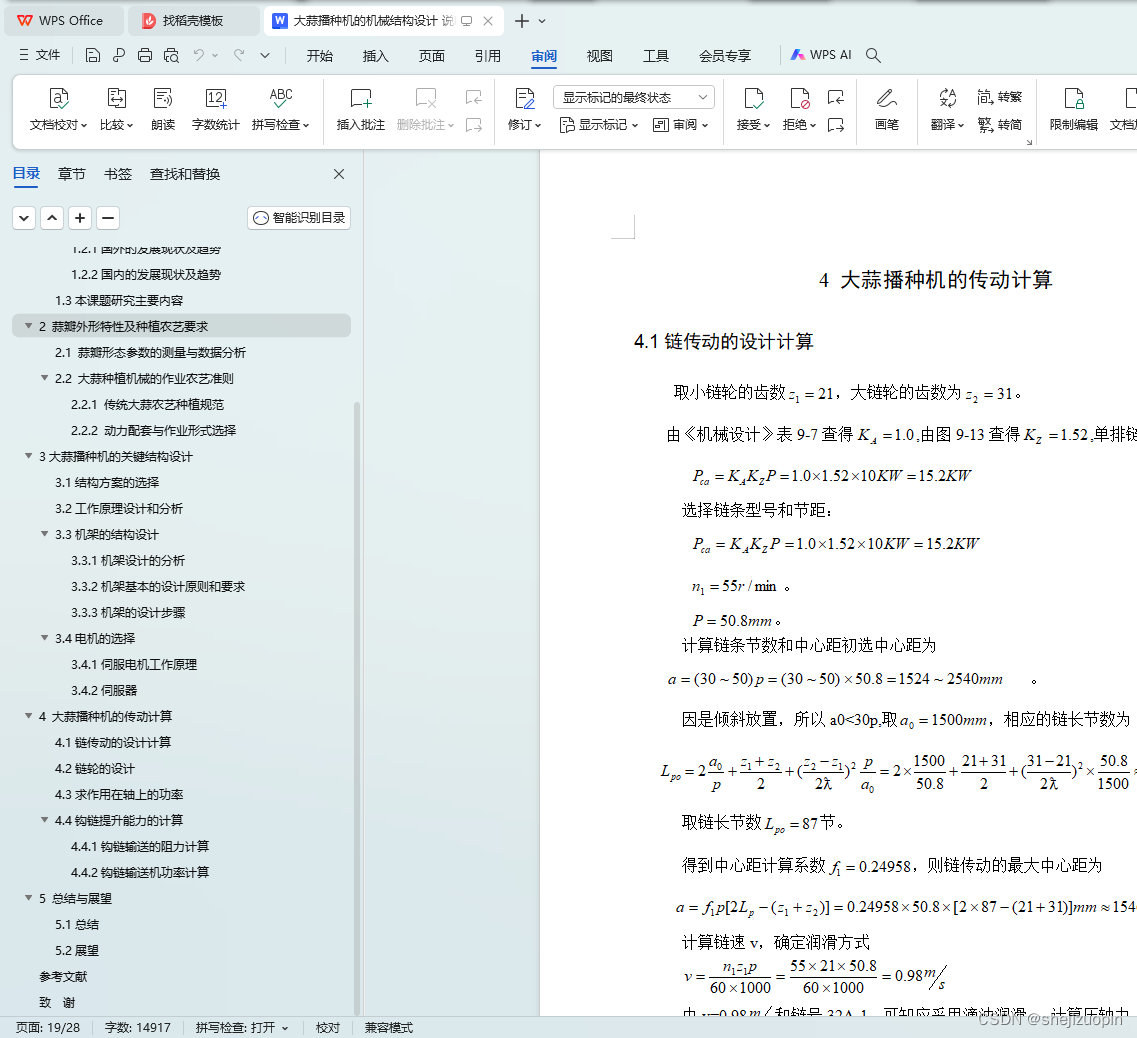Open the 文件 menu
This screenshot has width=1137, height=1038.
(40, 55)
